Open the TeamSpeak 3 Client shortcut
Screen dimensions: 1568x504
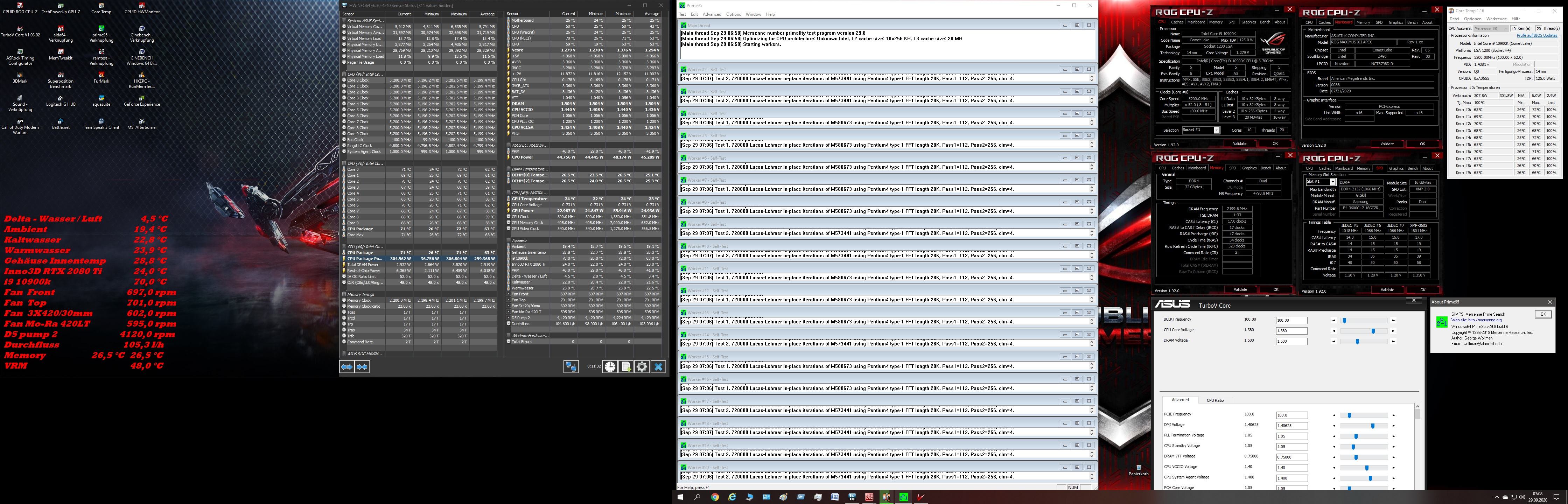tap(101, 124)
